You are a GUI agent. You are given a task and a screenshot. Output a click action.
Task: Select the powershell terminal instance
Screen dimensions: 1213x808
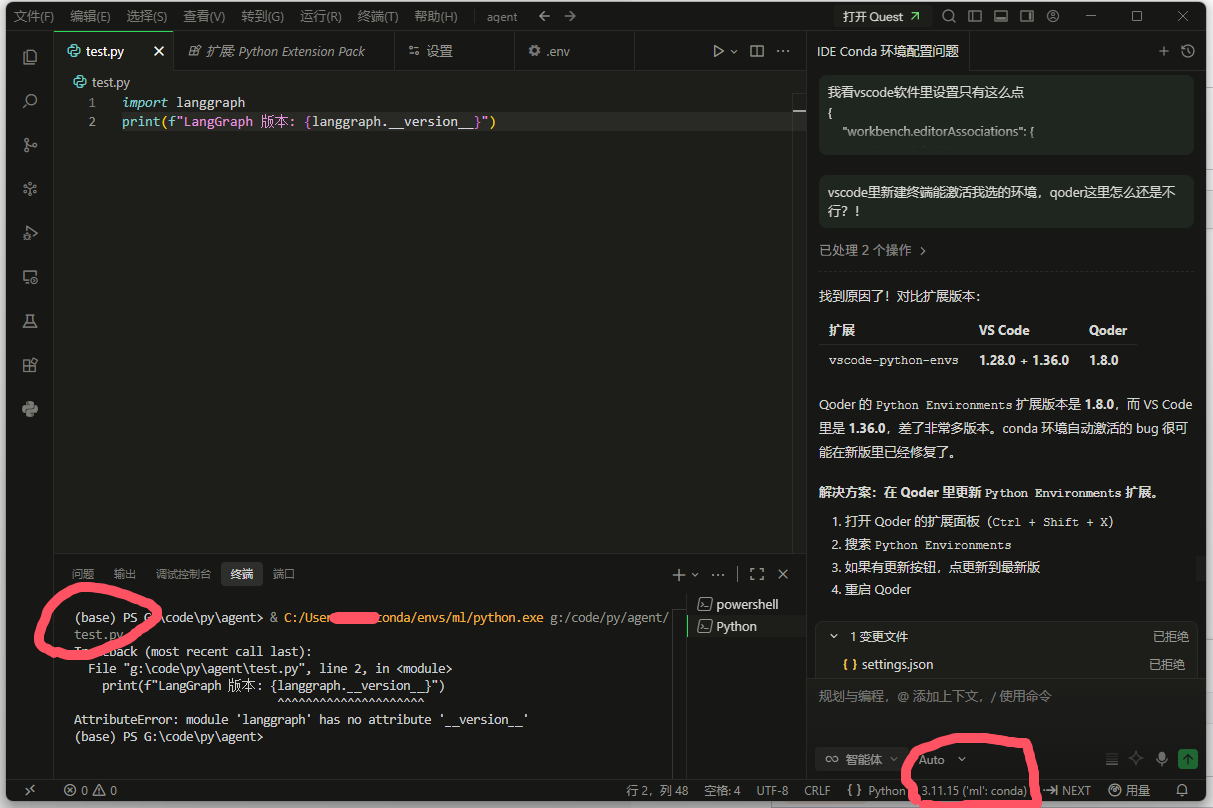745,604
